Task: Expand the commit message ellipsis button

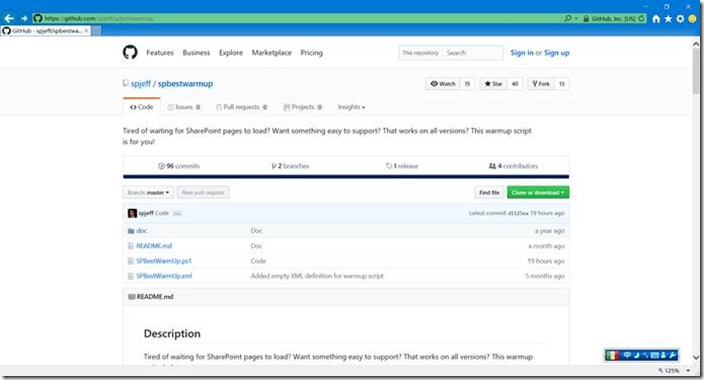Action: (x=177, y=213)
